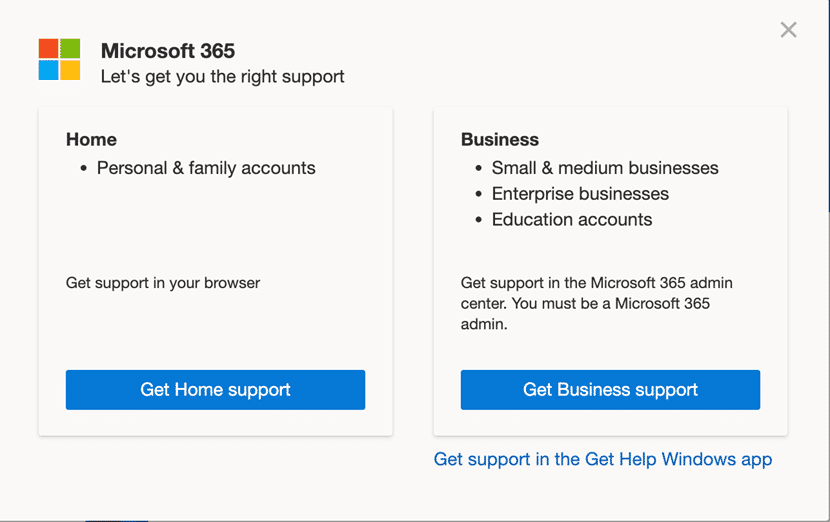The image size is (830, 522).
Task: Open the Get Help Windows app link
Action: pos(603,459)
